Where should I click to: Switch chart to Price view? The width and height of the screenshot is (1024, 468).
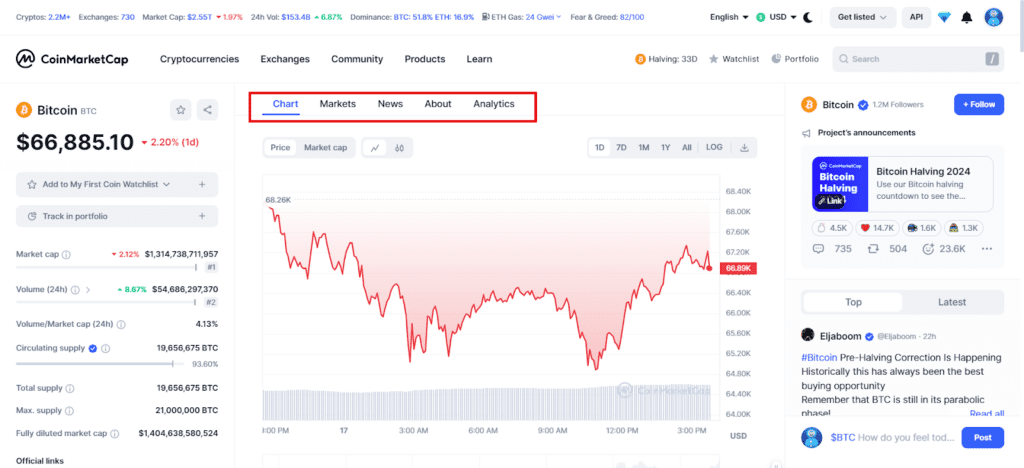(x=280, y=148)
